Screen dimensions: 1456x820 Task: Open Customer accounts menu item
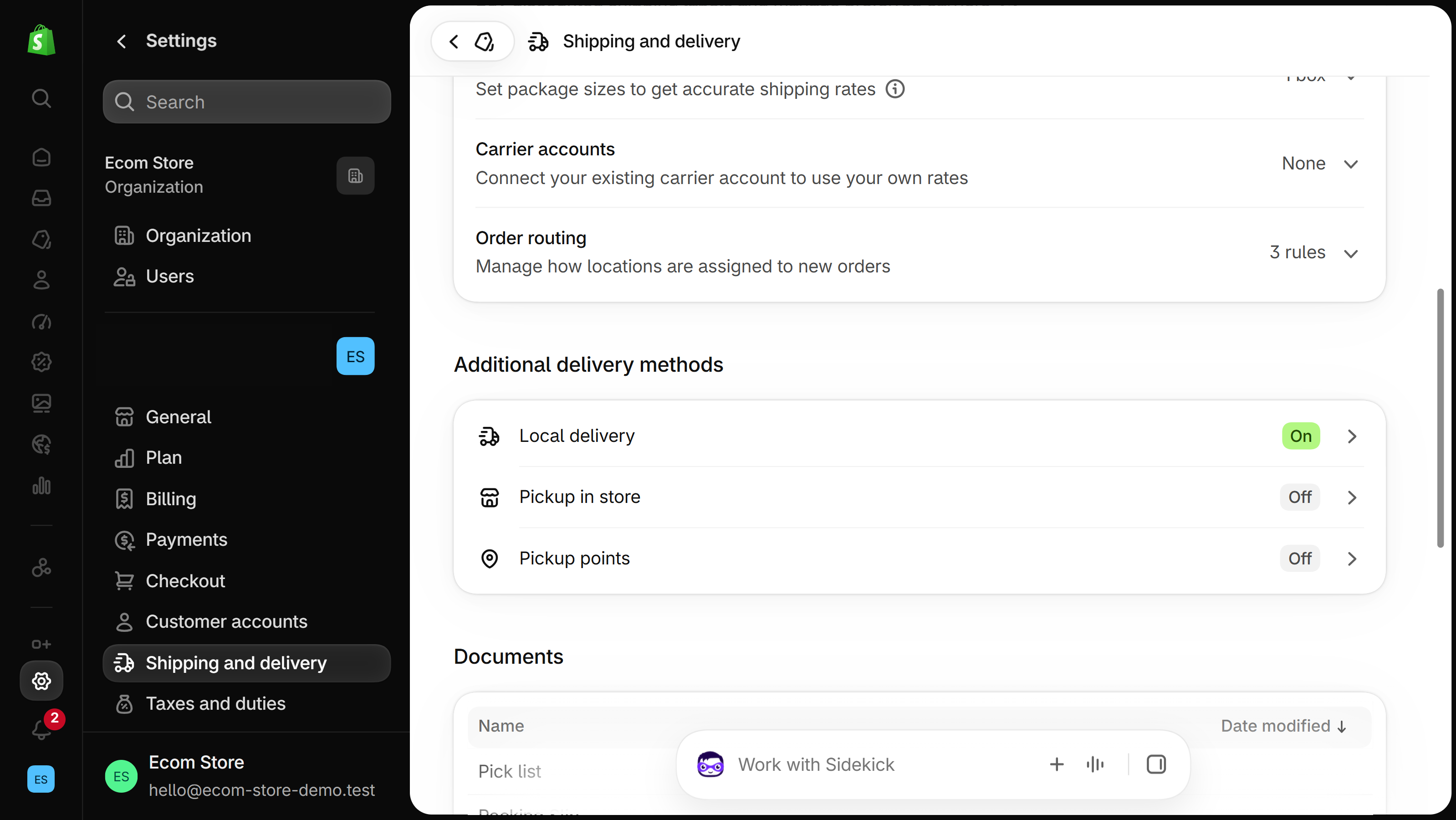coord(246,621)
